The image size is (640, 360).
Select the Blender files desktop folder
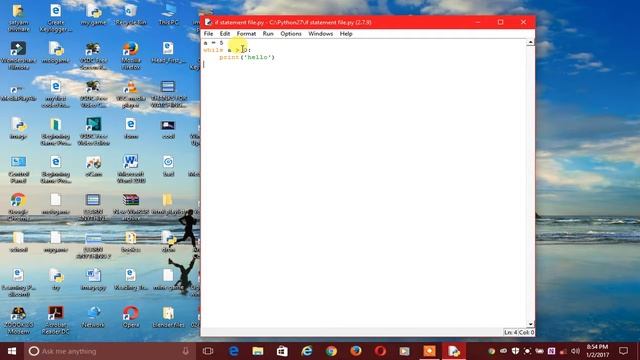[168, 317]
